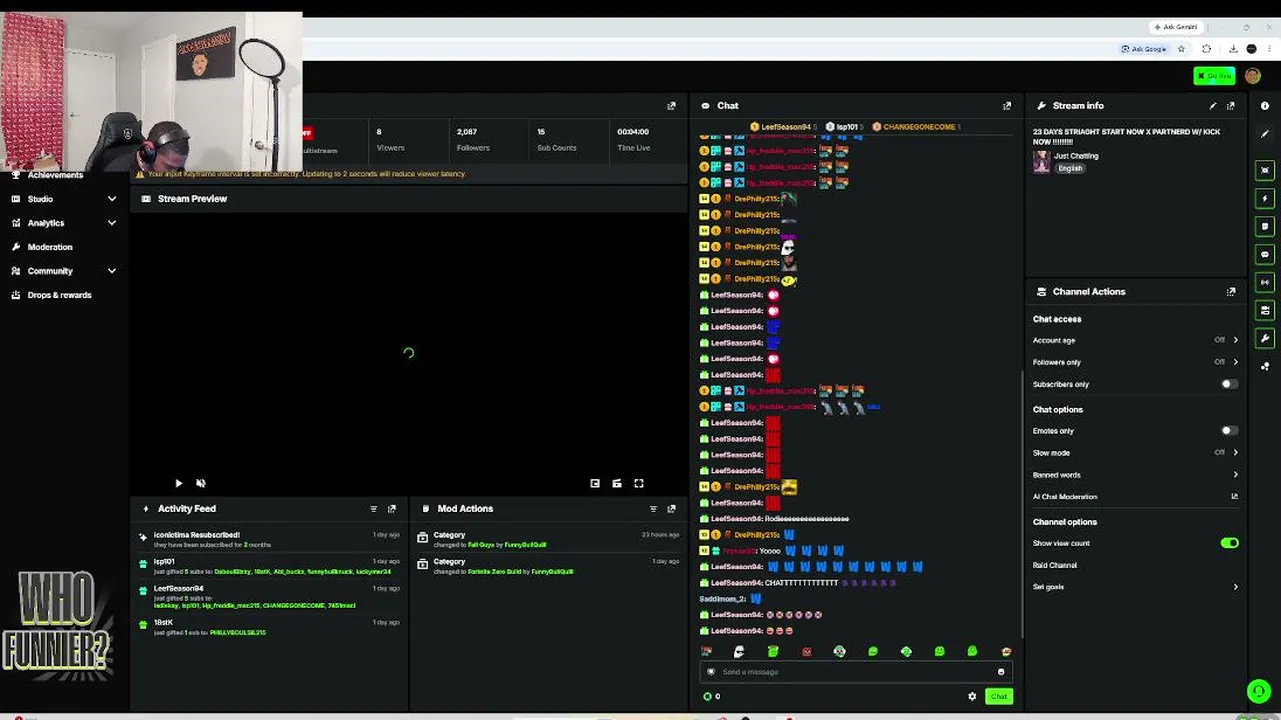
Task: Pop out the Stream info panel
Action: coord(1231,106)
